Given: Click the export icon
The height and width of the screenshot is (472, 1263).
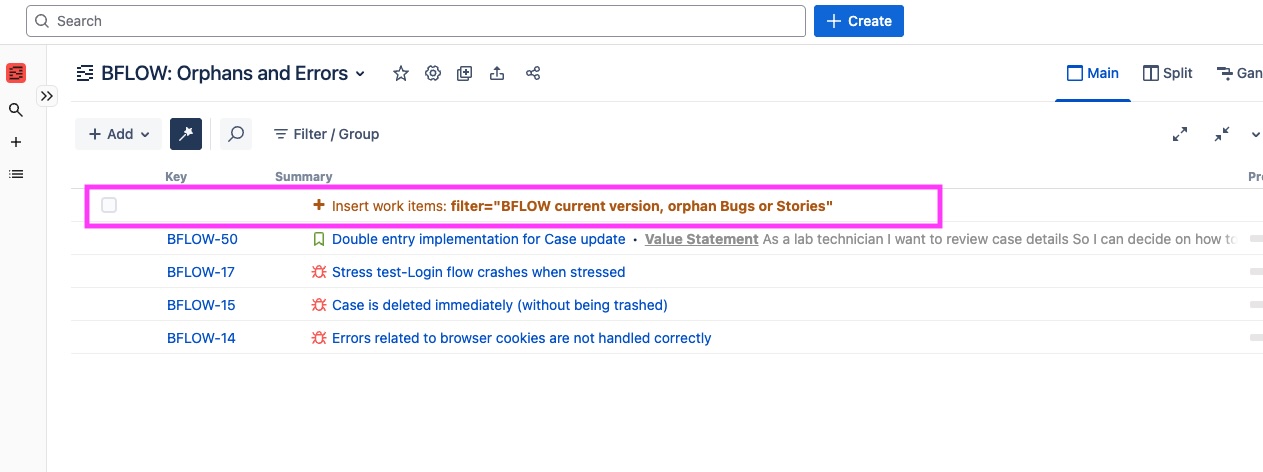Looking at the screenshot, I should (x=497, y=73).
